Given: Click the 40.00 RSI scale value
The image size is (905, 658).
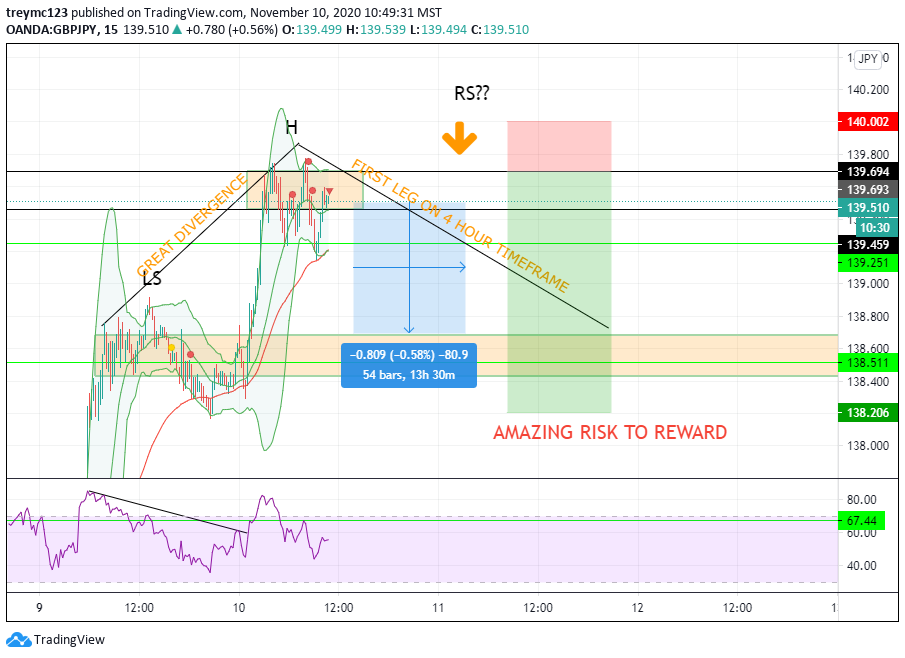Looking at the screenshot, I should point(861,566).
